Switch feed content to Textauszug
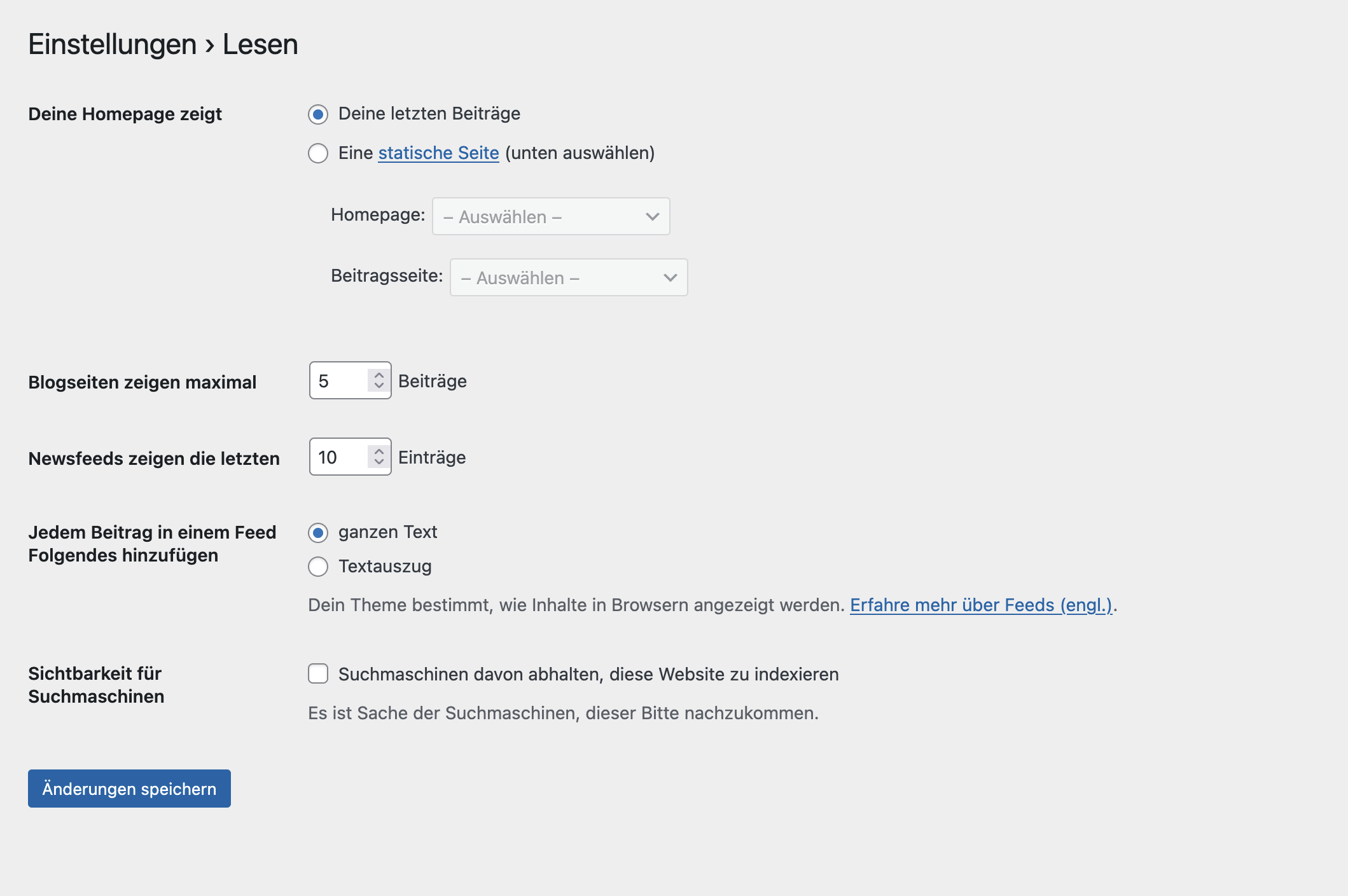1348x896 pixels. (318, 567)
